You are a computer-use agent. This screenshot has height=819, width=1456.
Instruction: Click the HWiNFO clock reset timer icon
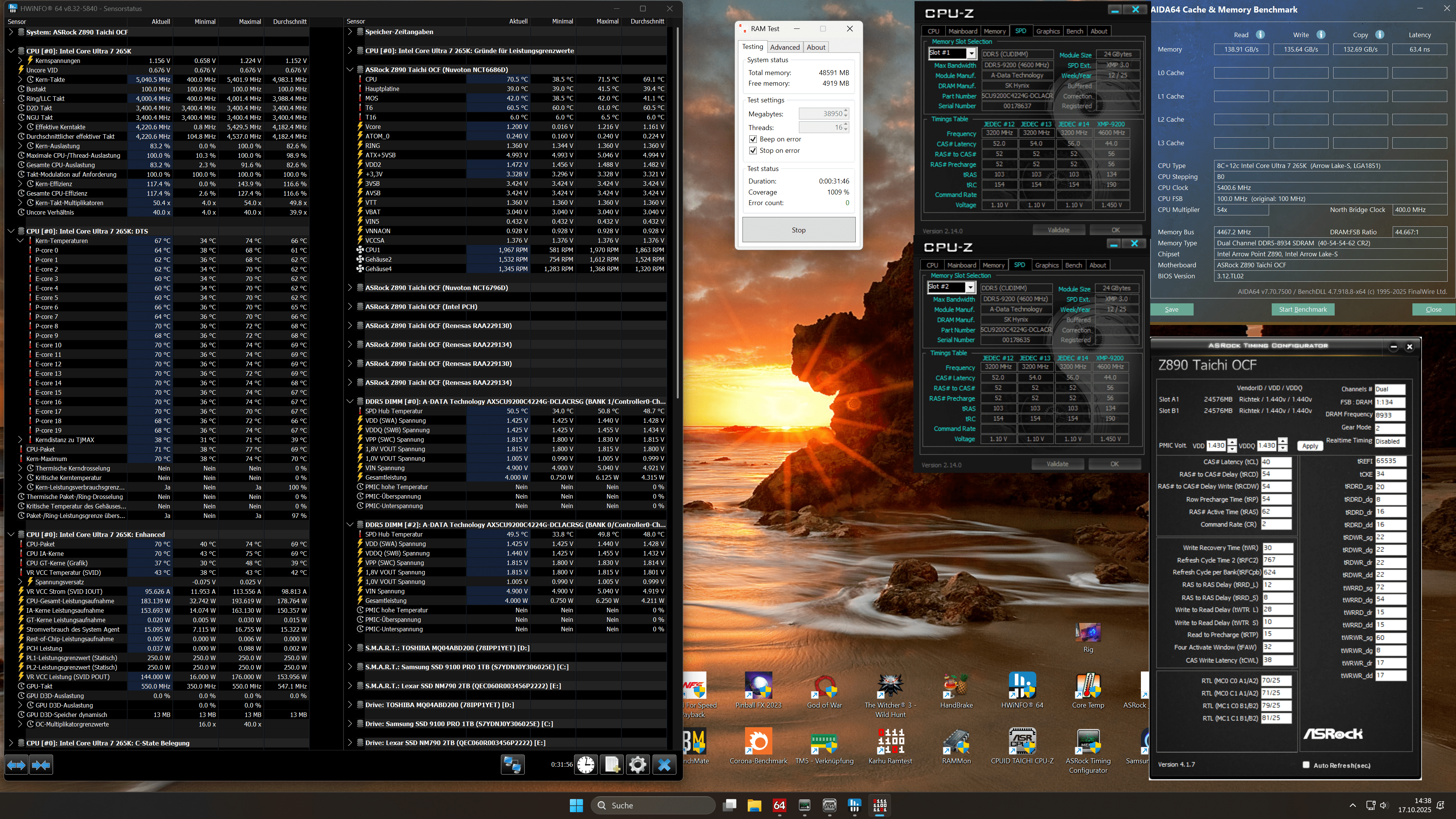586,765
